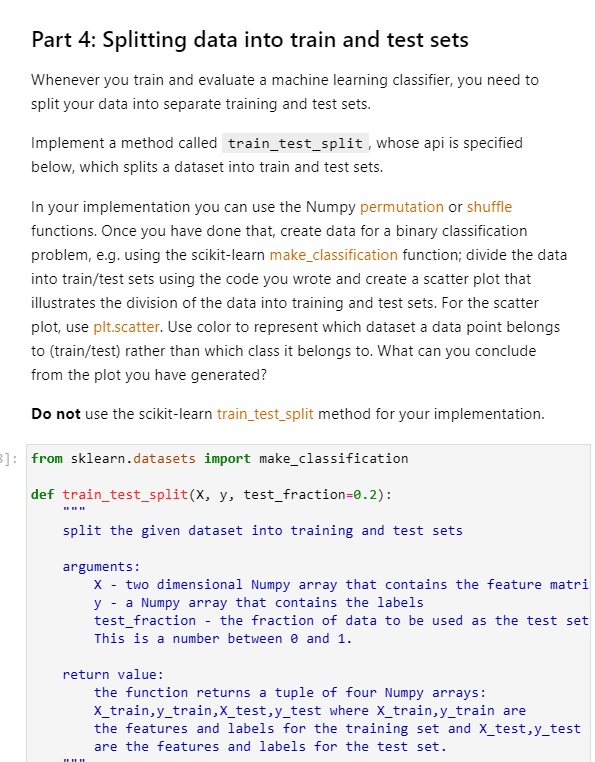Image resolution: width=595 pixels, height=762 pixels.
Task: Click the inline train_test_split code snippet
Action: (x=296, y=143)
